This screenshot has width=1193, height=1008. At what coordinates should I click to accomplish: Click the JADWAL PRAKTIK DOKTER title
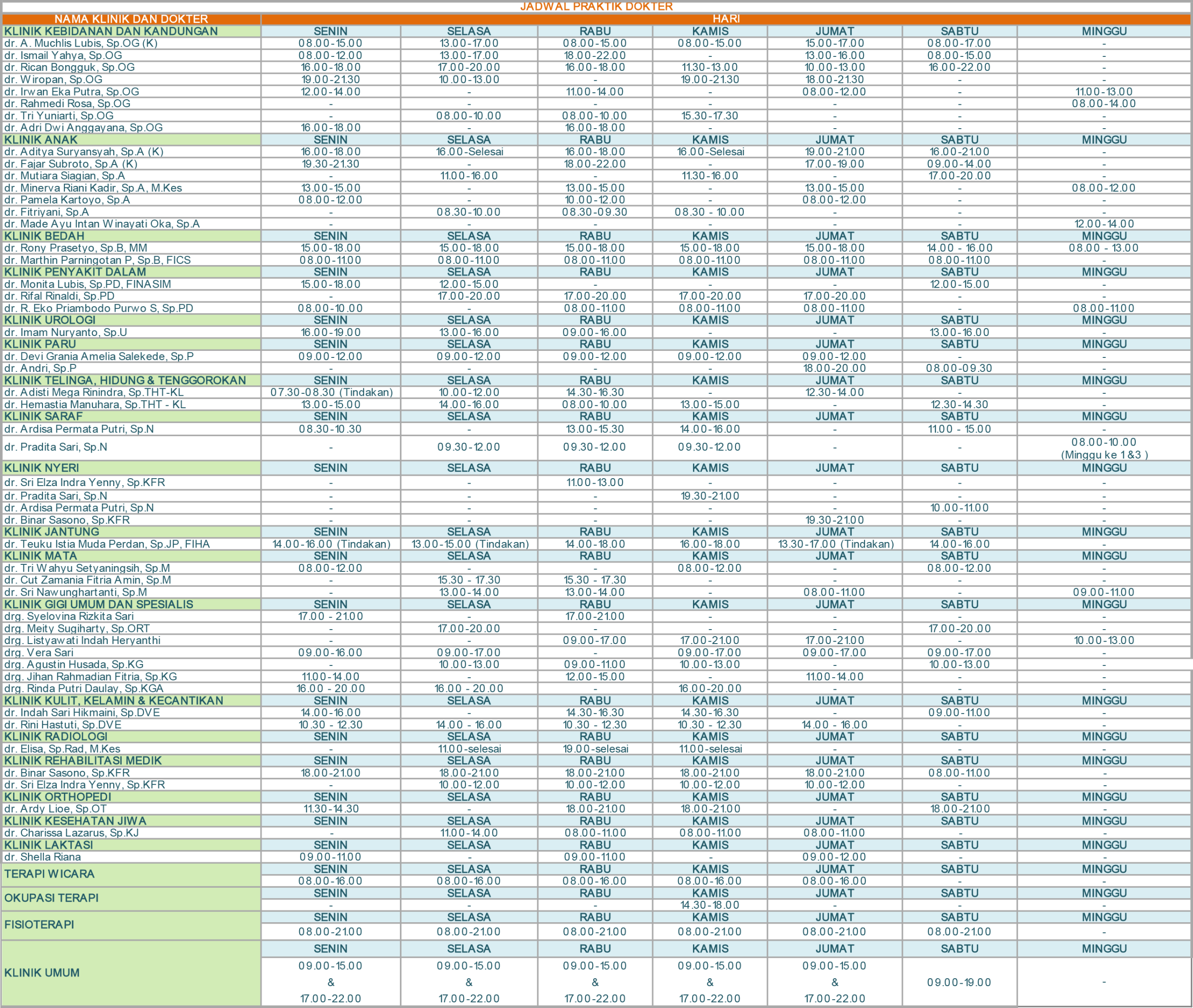pos(596,6)
